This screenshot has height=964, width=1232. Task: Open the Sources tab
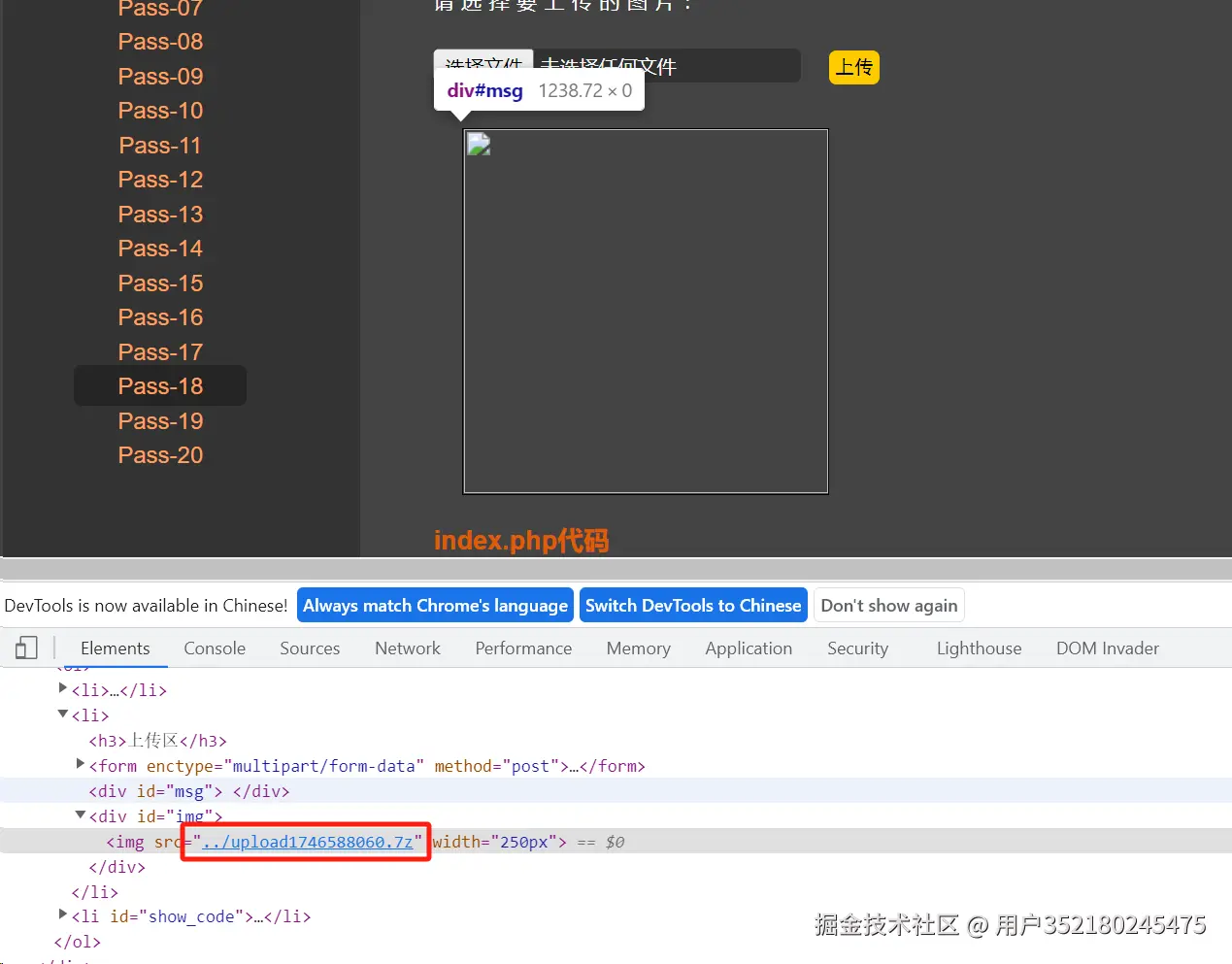point(310,648)
